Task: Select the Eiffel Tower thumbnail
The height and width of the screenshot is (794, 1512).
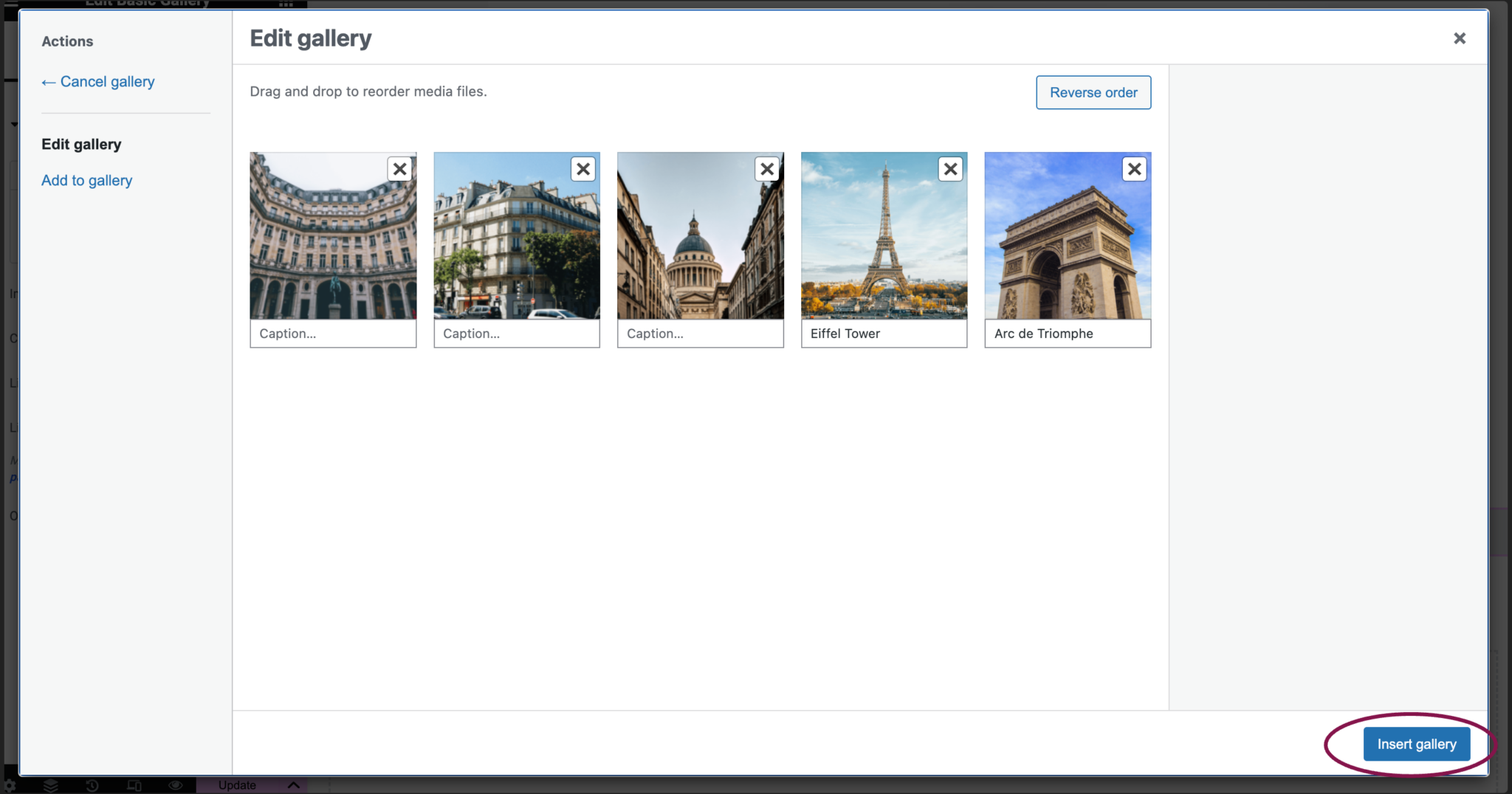Action: click(884, 244)
